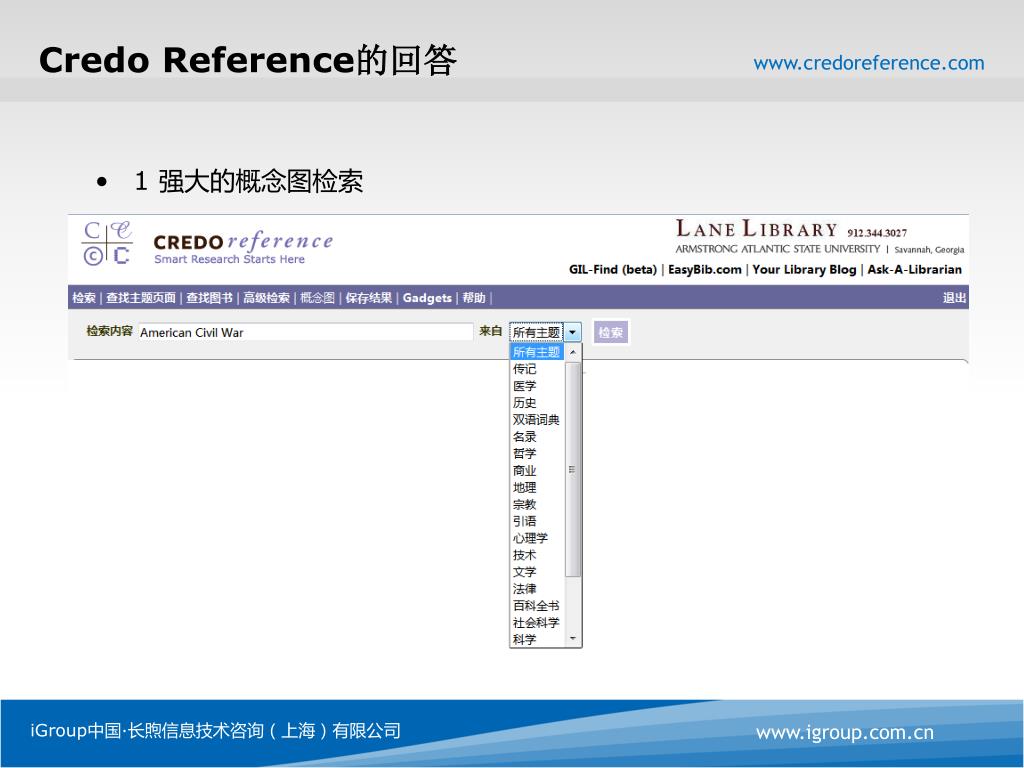Screen dimensions: 1024x768
Task: Click the dropdown list scrollbar thumb
Action: tap(573, 470)
